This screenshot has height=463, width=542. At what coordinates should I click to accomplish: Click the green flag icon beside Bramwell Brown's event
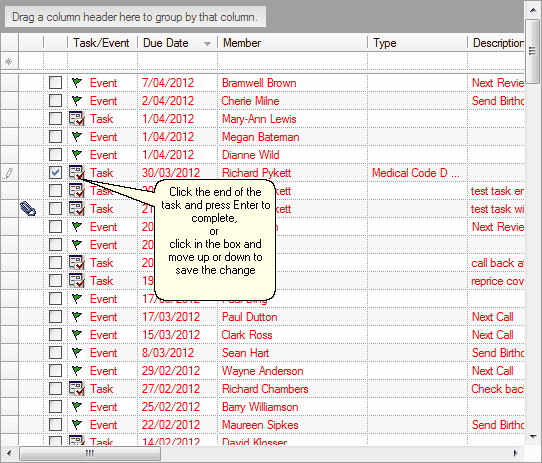tap(77, 83)
